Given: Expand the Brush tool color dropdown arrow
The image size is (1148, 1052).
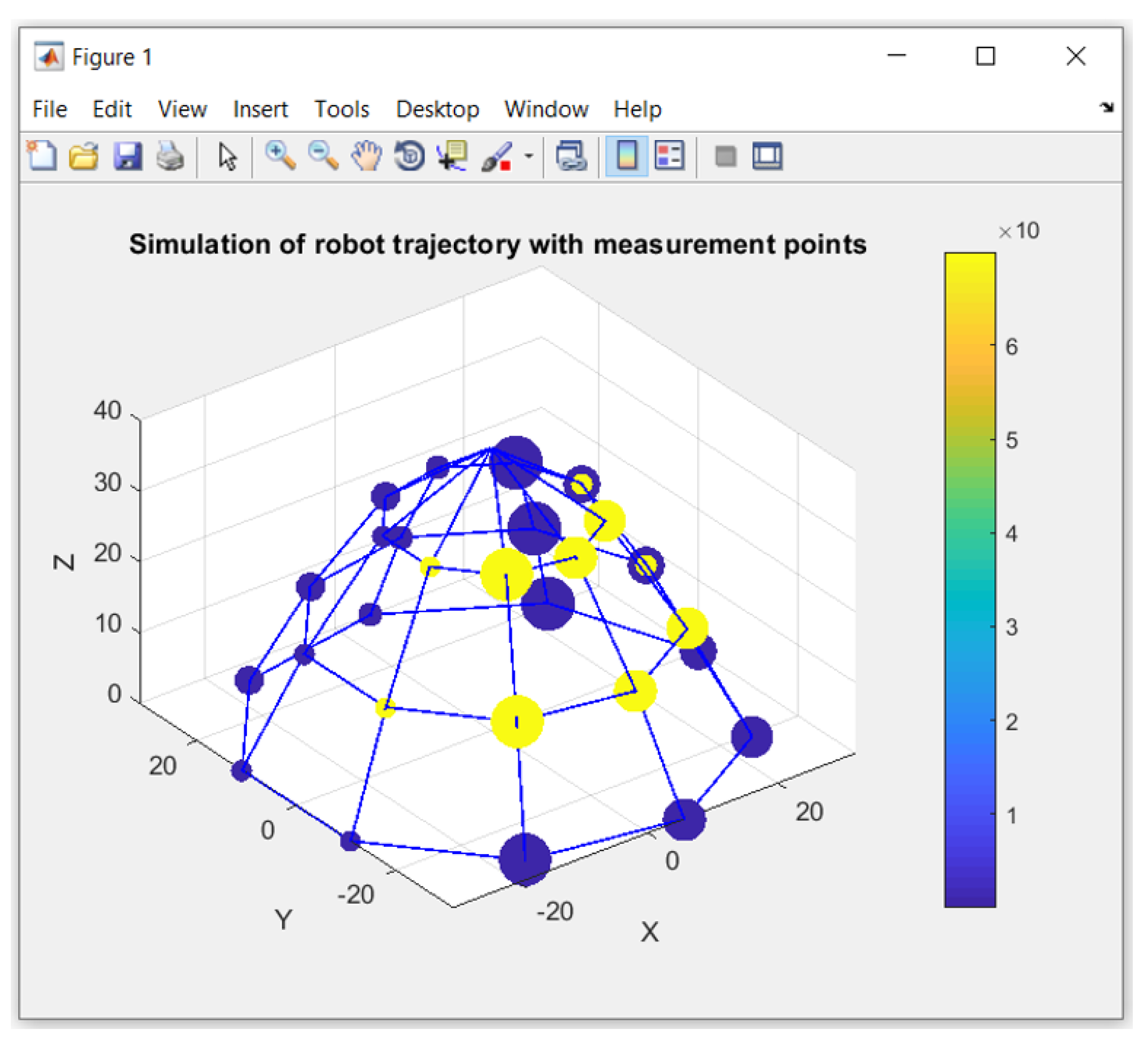Looking at the screenshot, I should [529, 156].
